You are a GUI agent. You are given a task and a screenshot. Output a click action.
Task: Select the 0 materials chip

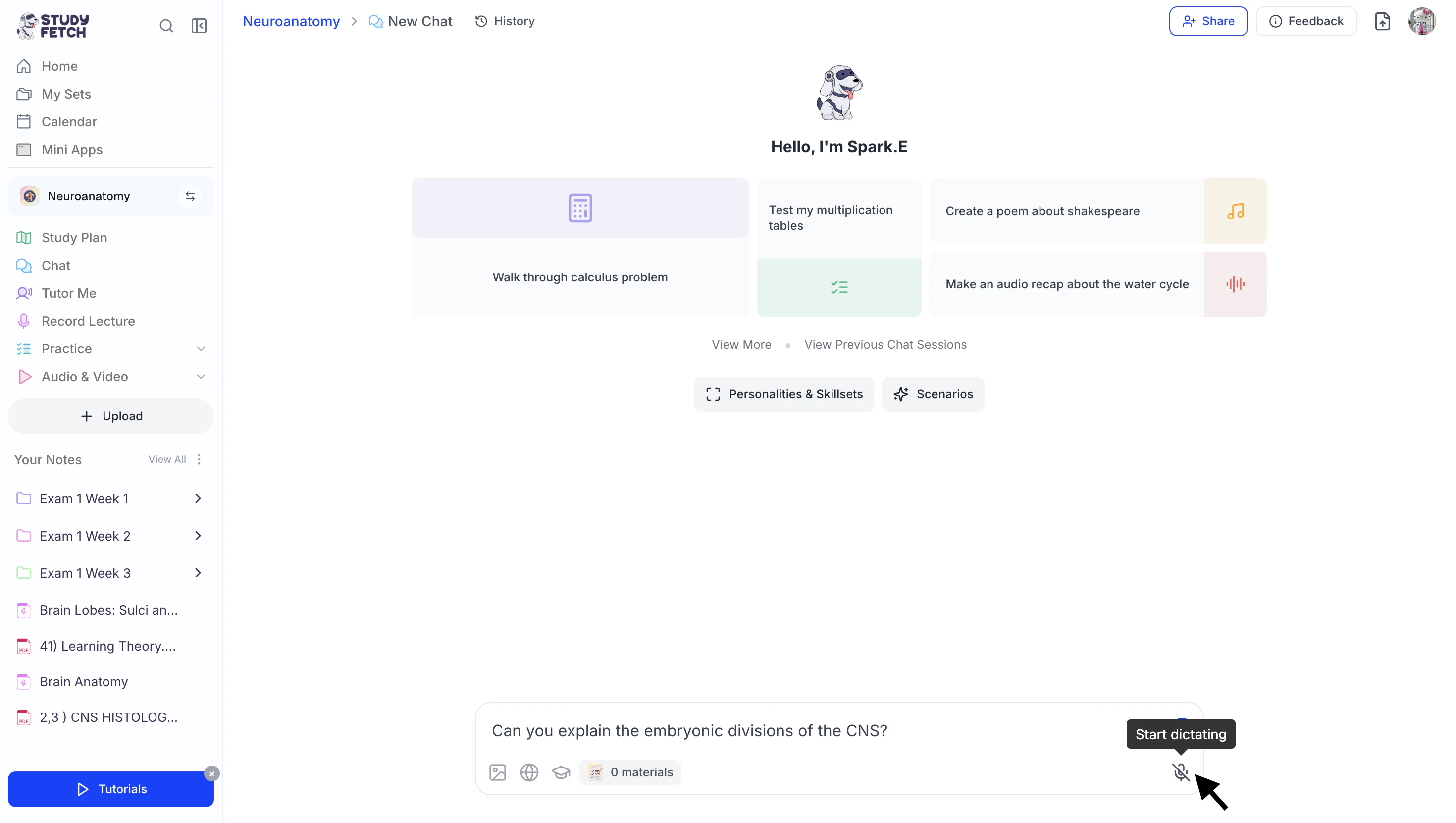point(630,772)
